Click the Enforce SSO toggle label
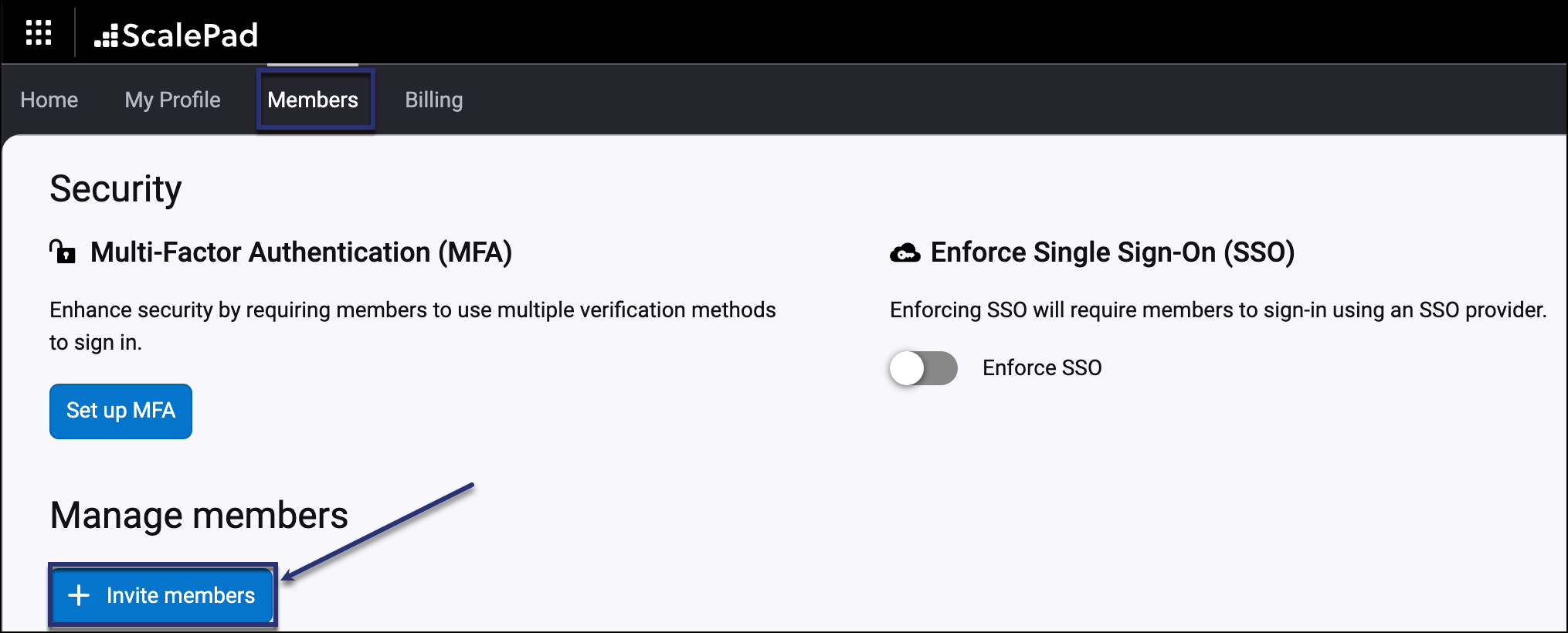This screenshot has height=633, width=1568. pos(1042,367)
